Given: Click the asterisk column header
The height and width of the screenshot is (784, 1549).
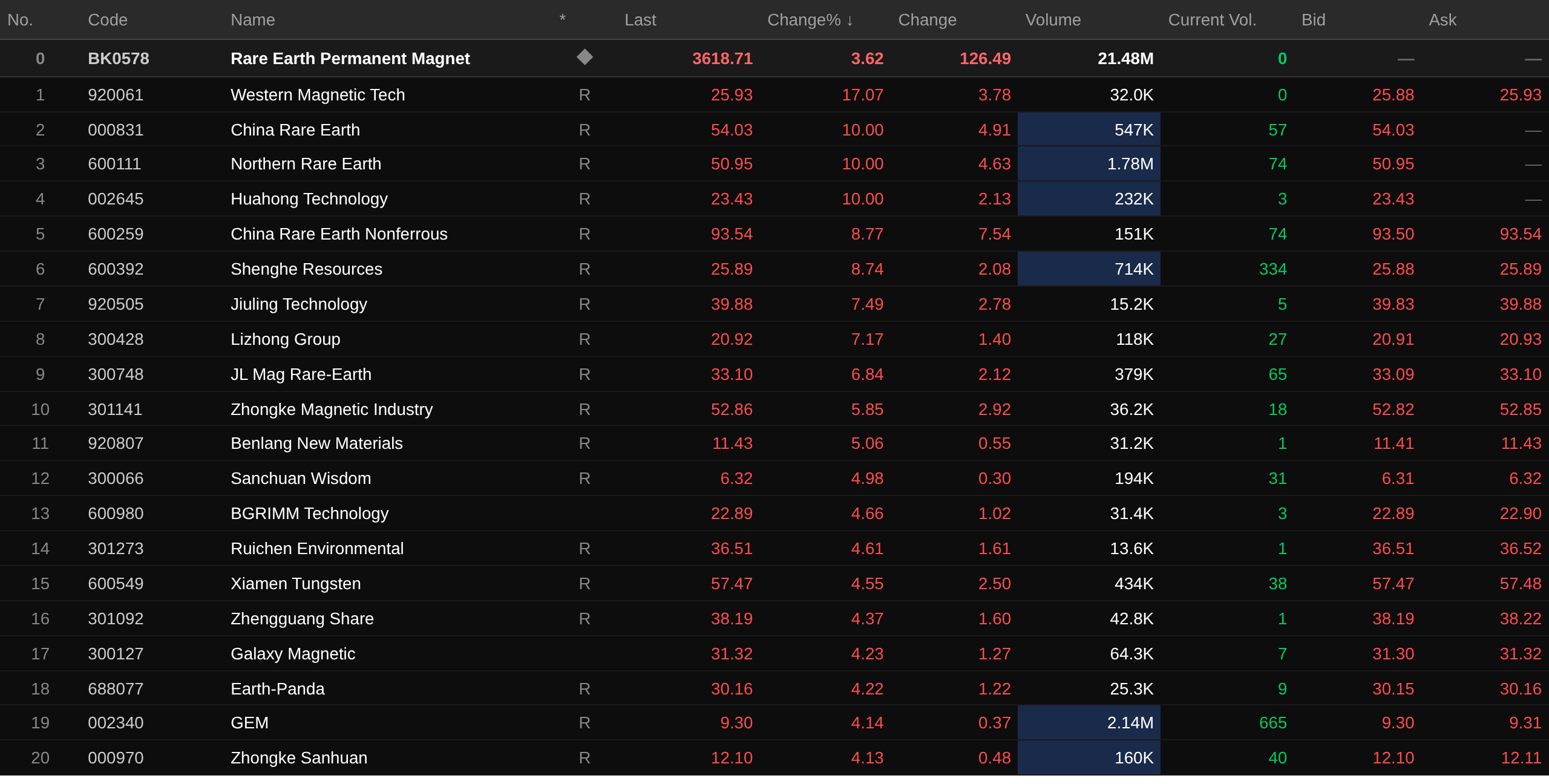Looking at the screenshot, I should tap(562, 19).
